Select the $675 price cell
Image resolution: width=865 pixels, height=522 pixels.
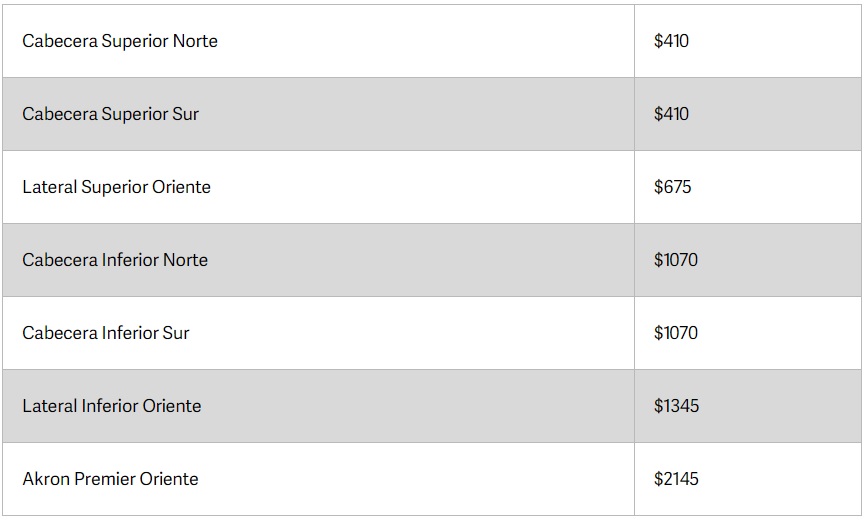tap(672, 187)
